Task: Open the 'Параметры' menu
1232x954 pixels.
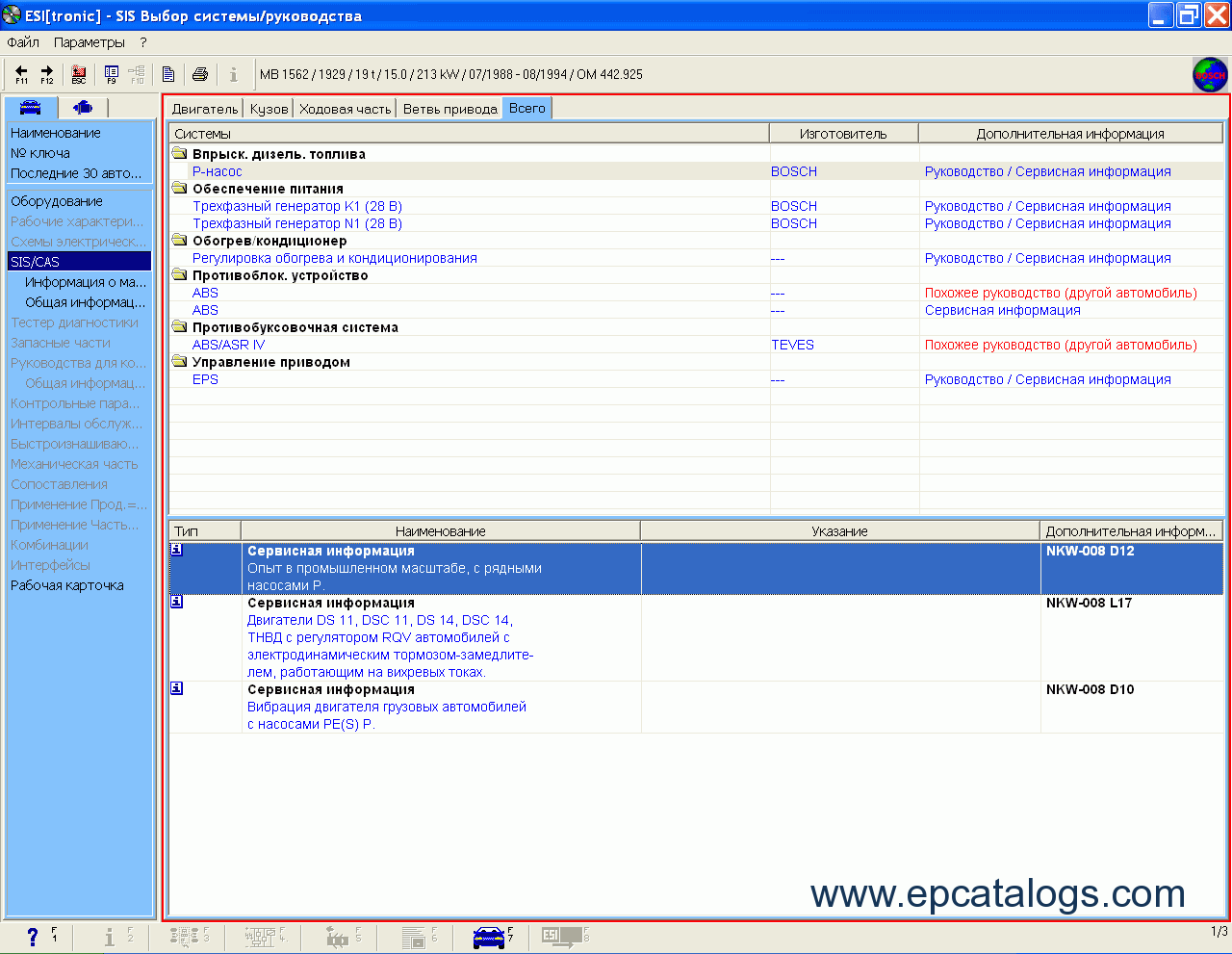Action: [x=90, y=42]
